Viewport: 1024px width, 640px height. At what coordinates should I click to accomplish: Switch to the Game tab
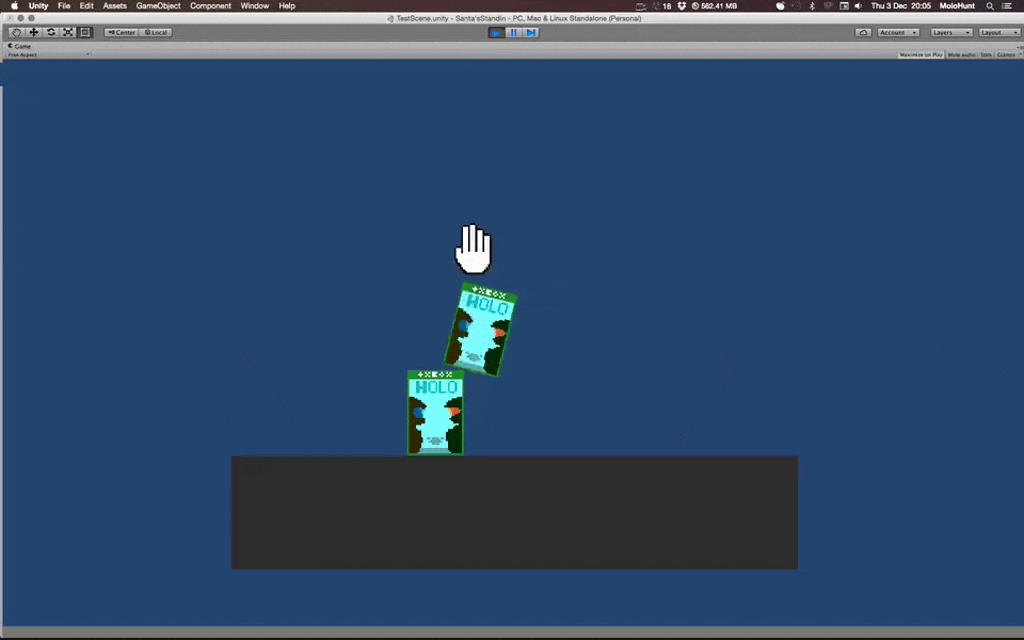(21, 46)
